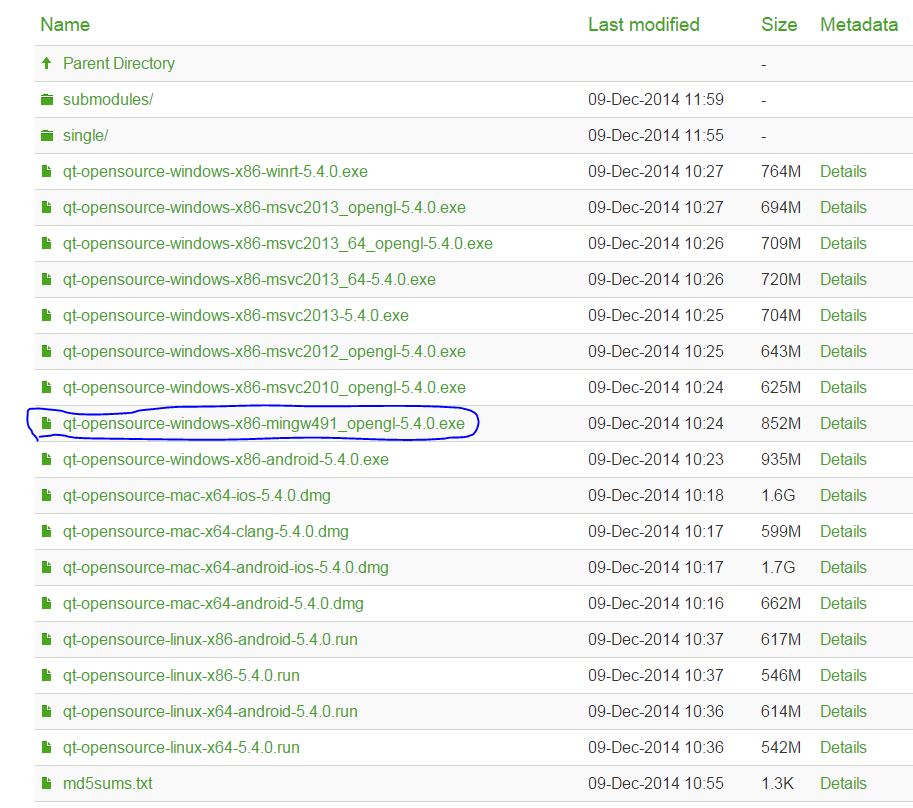
Task: Click file icon for mac-x64-ios-5.4.0.dmg
Action: pos(47,495)
